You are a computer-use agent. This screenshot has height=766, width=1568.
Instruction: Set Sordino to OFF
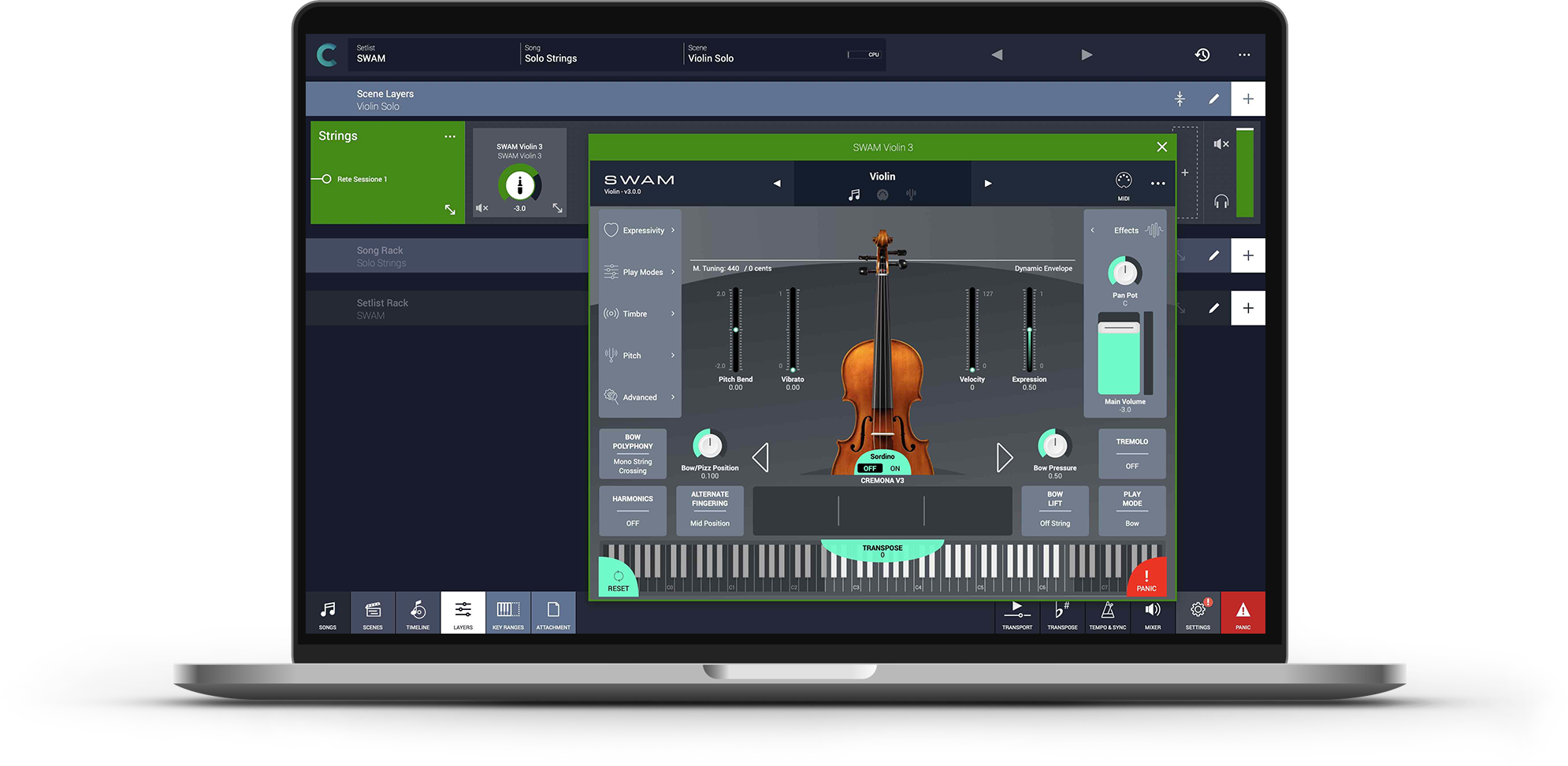870,468
